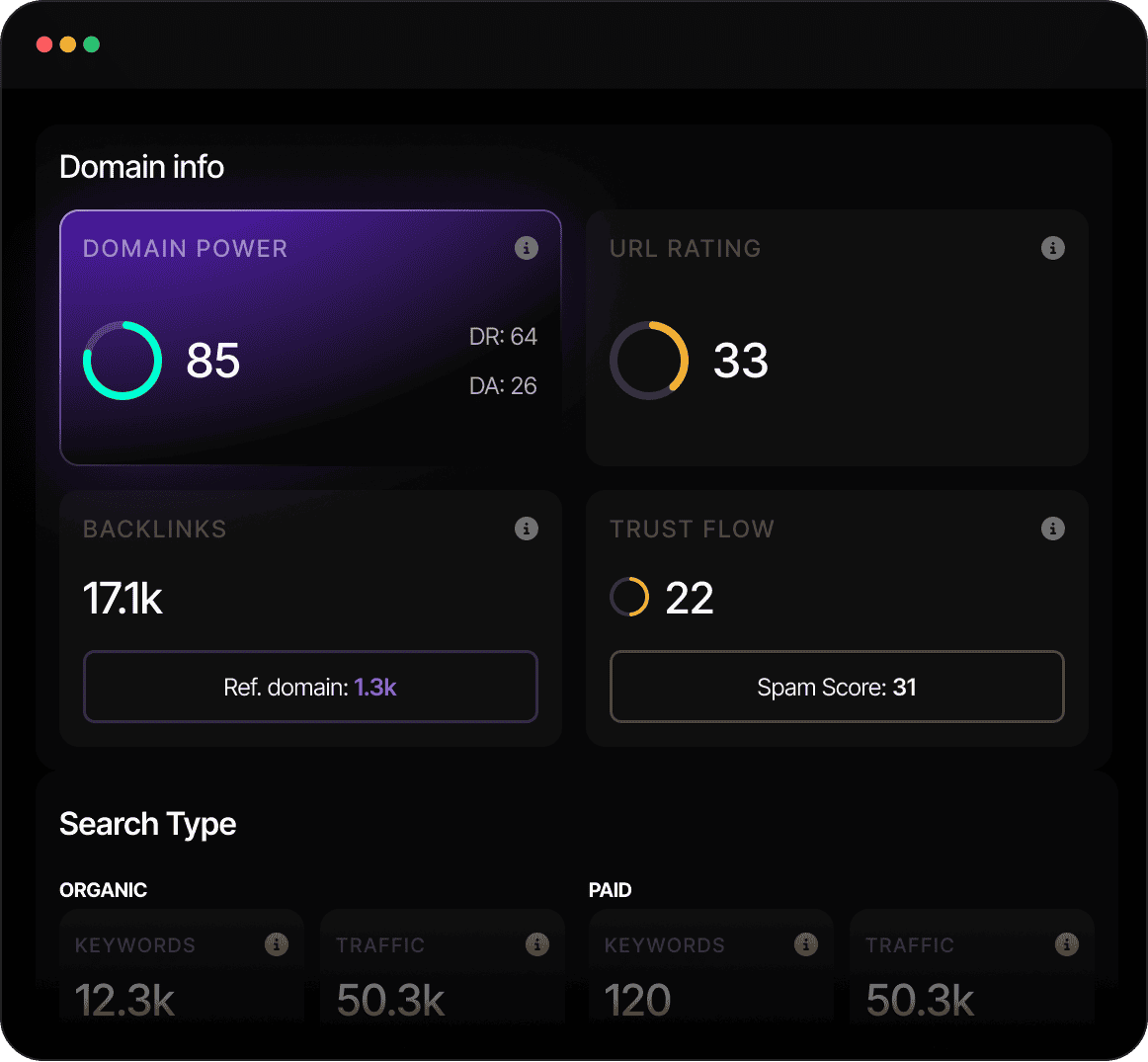
Task: Select the Ref. domain button
Action: click(x=310, y=687)
